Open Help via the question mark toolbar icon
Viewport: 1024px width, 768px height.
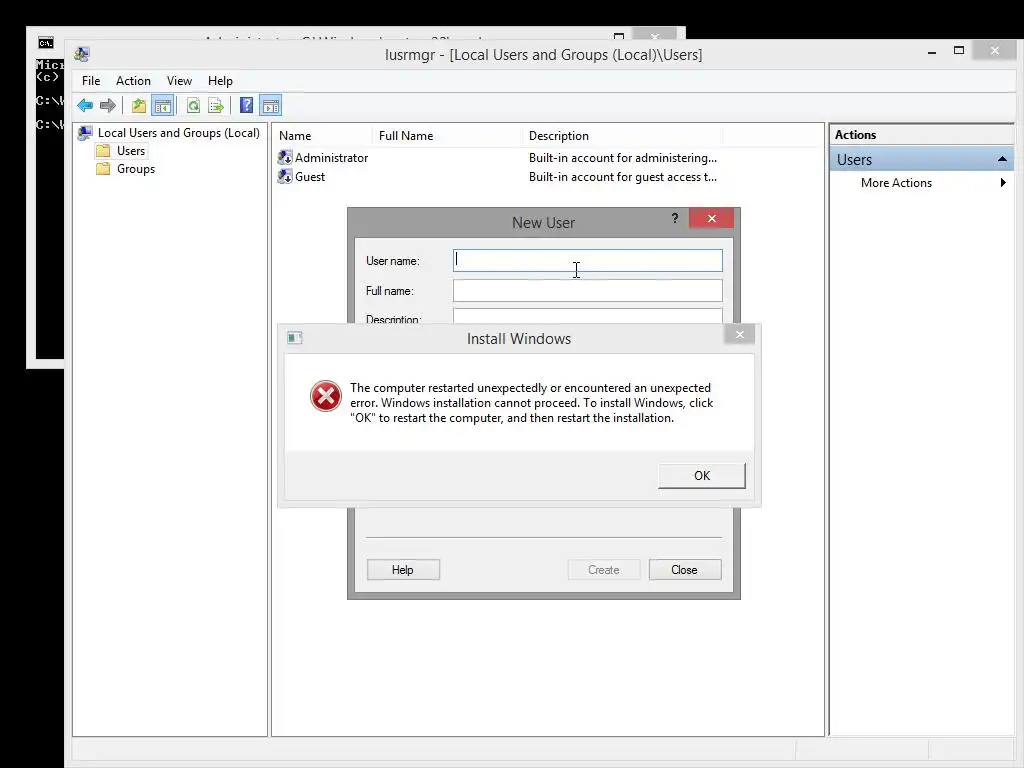(x=246, y=105)
